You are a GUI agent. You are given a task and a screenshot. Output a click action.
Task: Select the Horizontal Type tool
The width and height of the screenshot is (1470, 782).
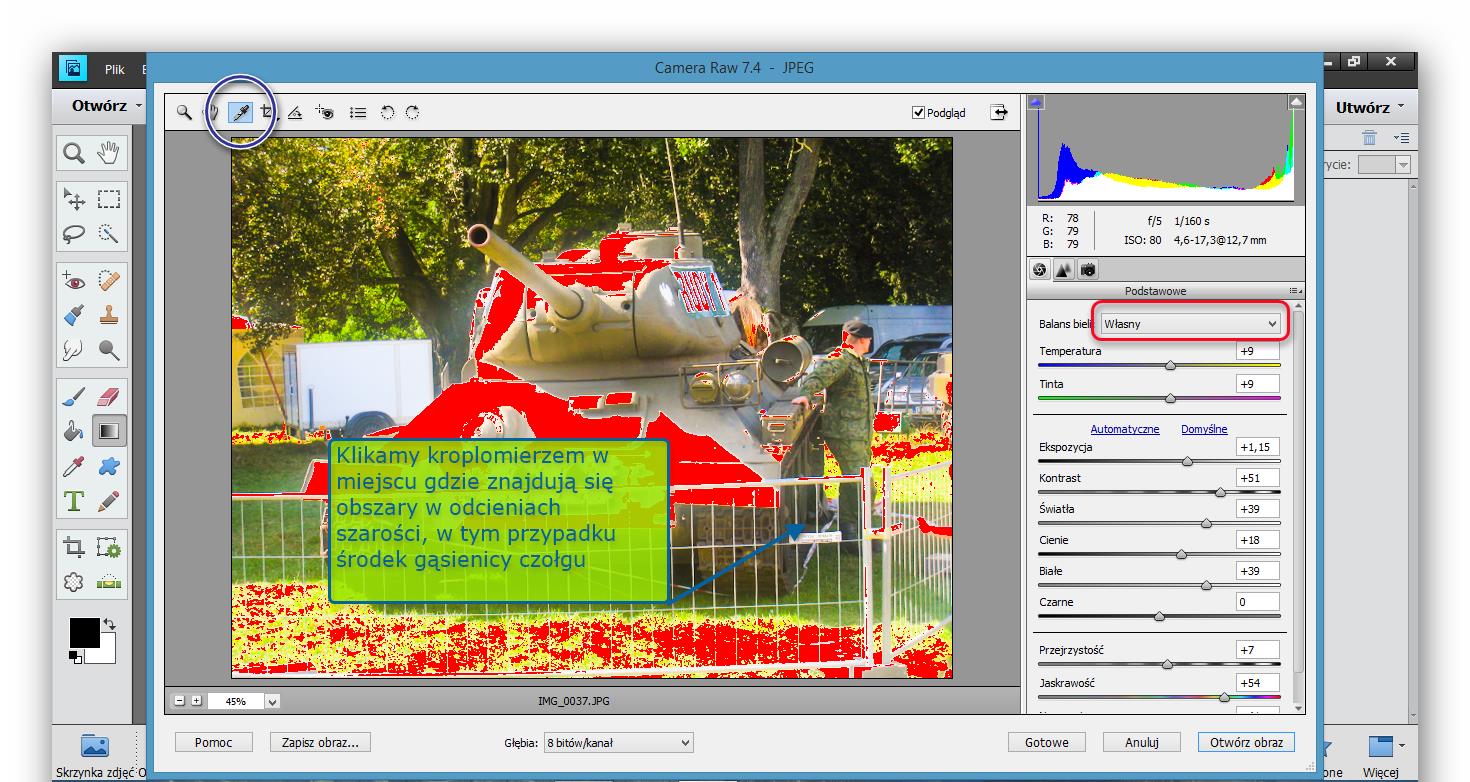tap(74, 501)
